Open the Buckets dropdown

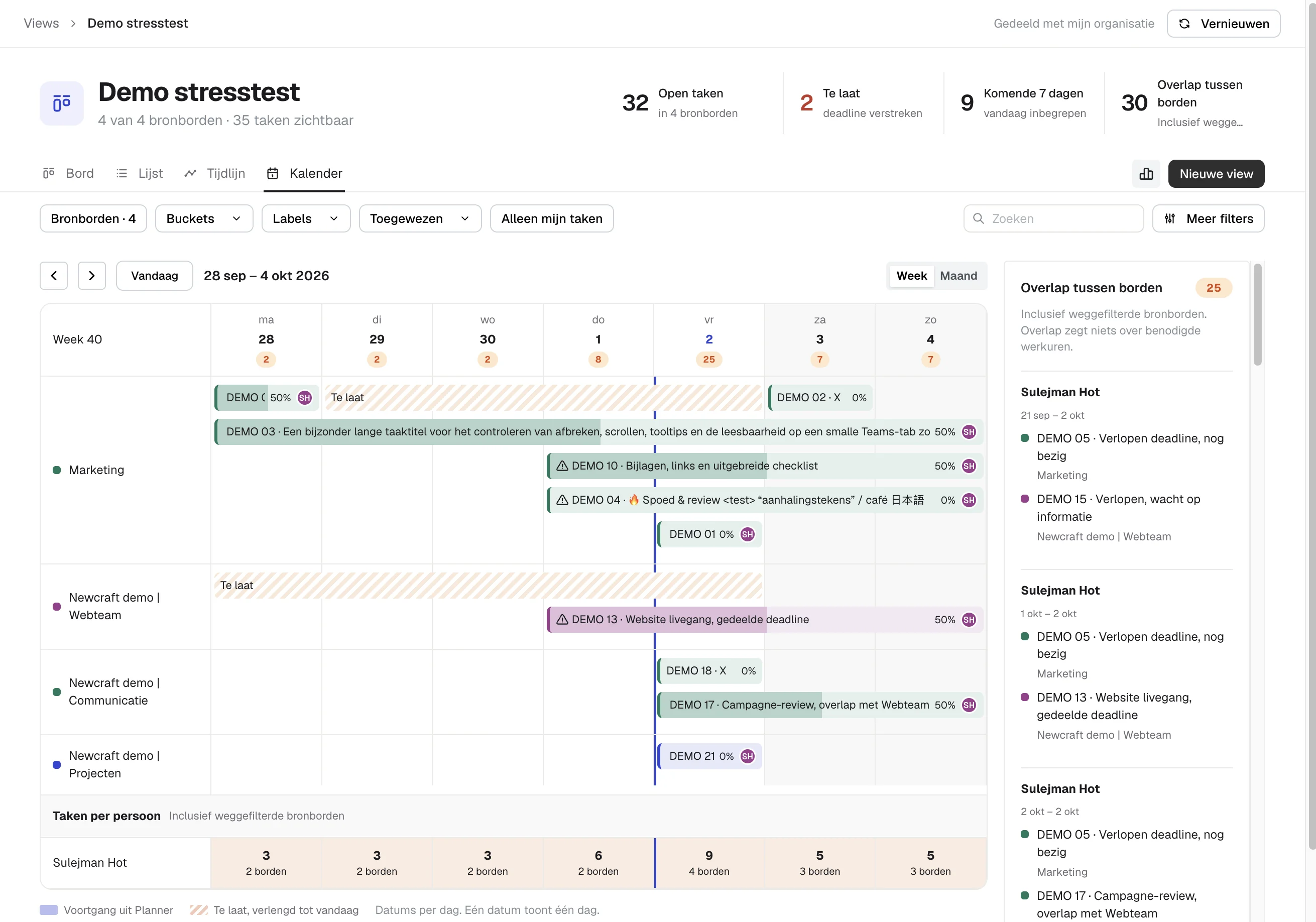[204, 218]
